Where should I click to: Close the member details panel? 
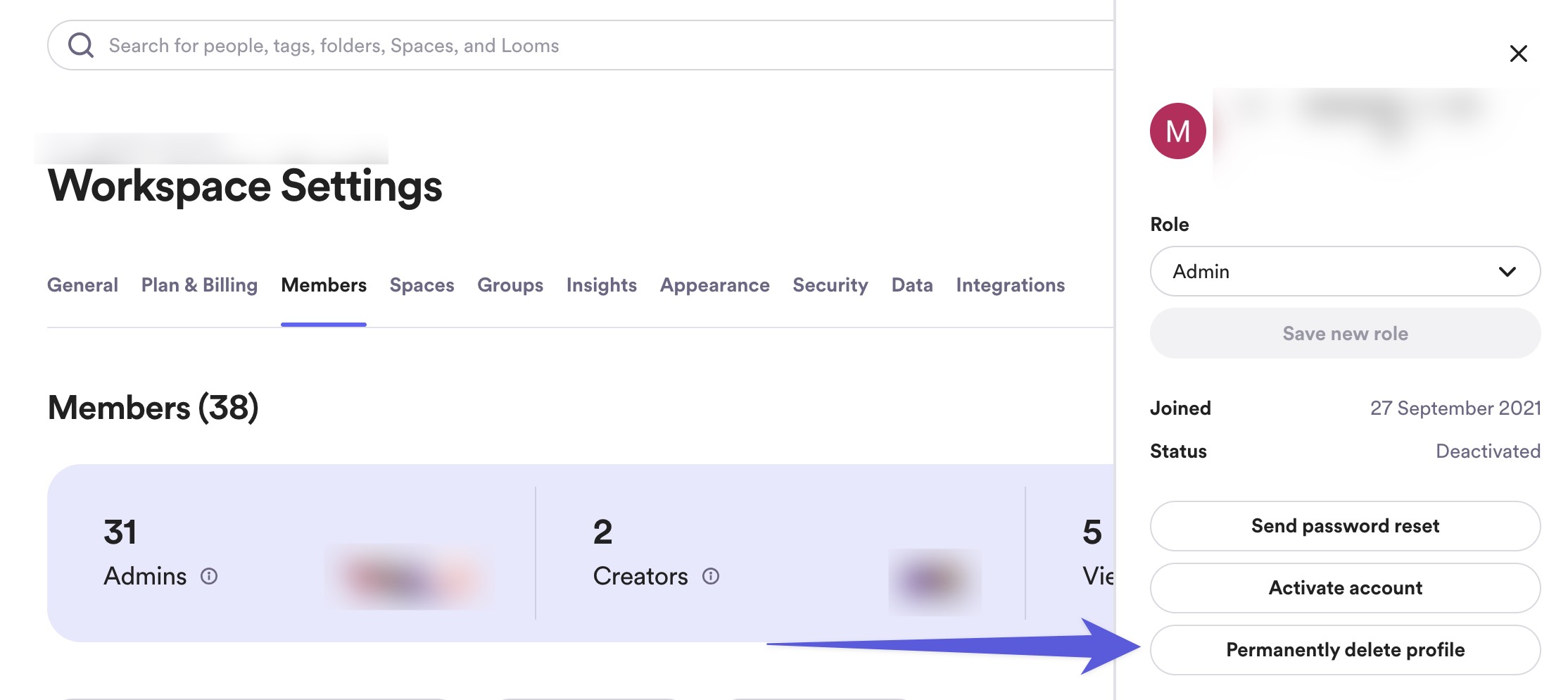1518,54
